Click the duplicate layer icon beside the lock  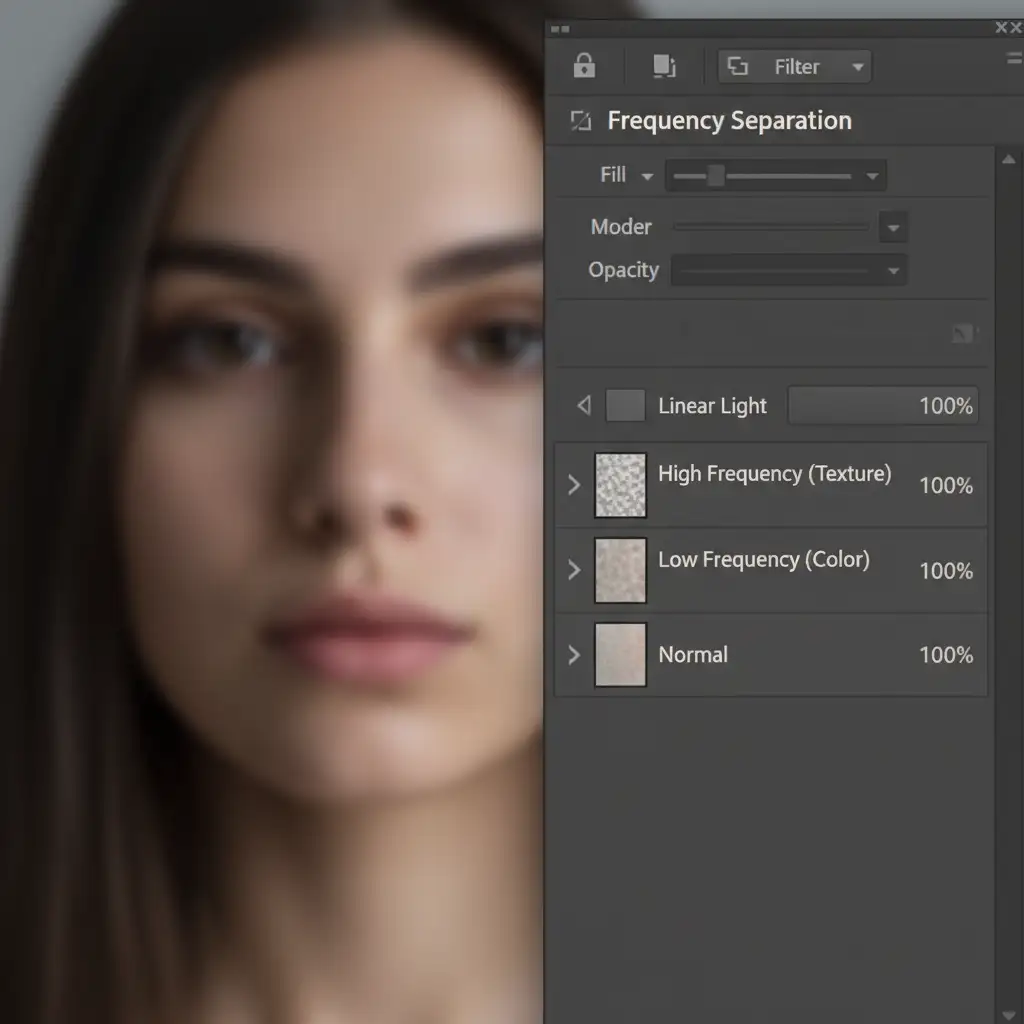point(663,66)
